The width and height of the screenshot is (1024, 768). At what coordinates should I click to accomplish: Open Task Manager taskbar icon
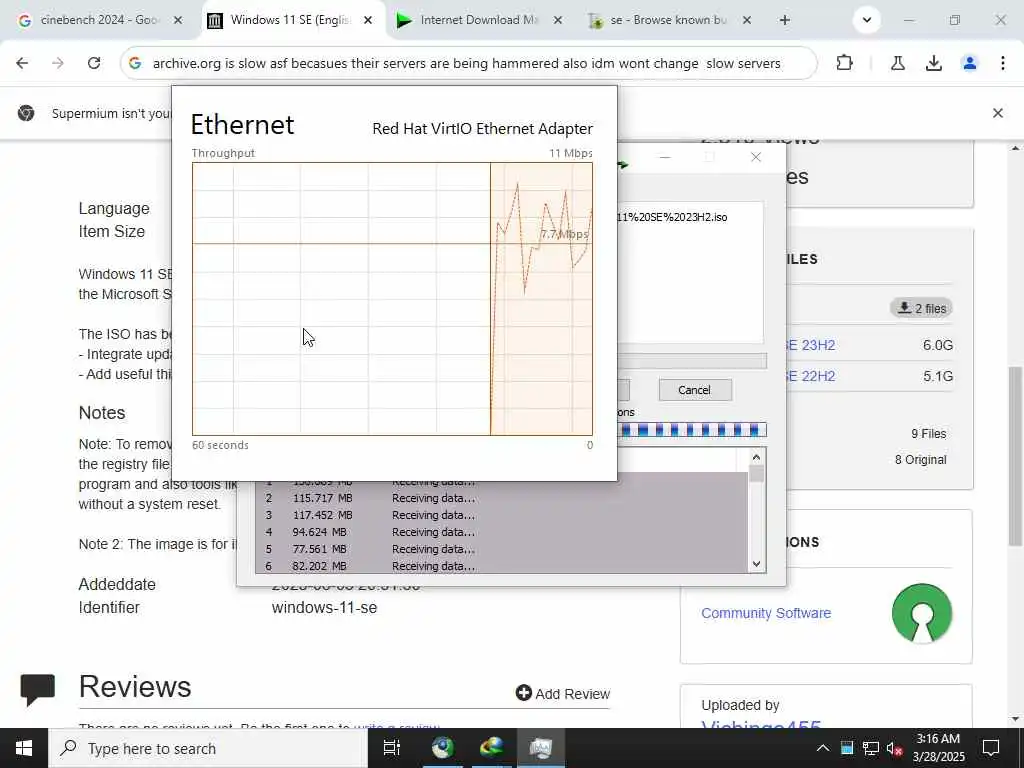[541, 748]
